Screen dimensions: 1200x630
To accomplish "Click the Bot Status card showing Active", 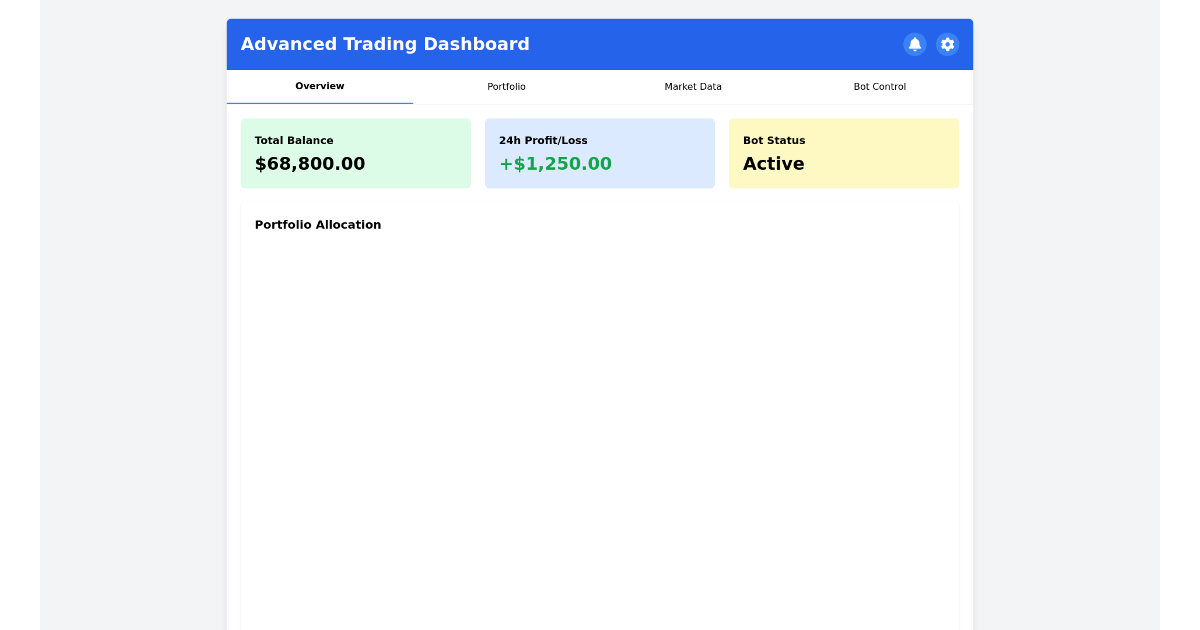I will (844, 153).
